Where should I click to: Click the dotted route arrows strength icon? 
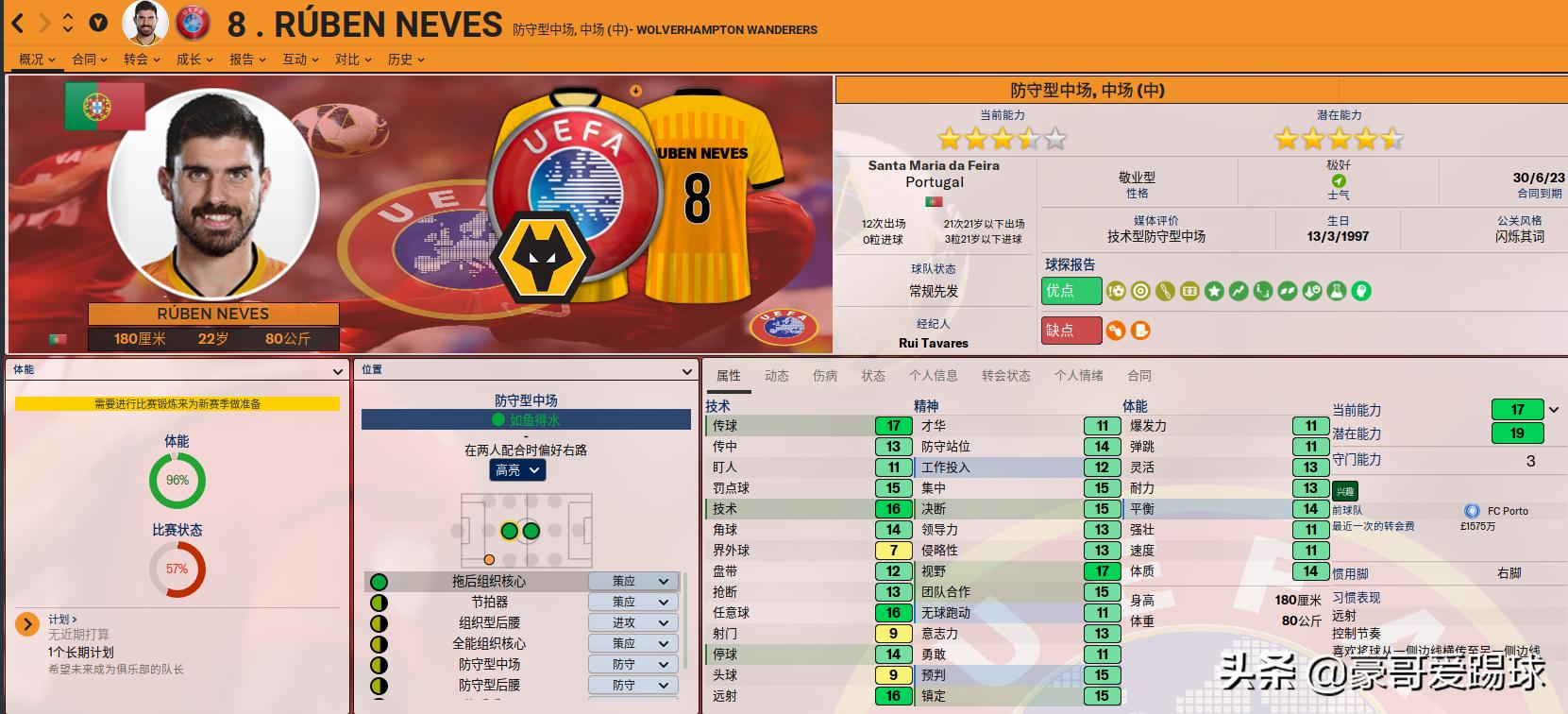point(1263,291)
